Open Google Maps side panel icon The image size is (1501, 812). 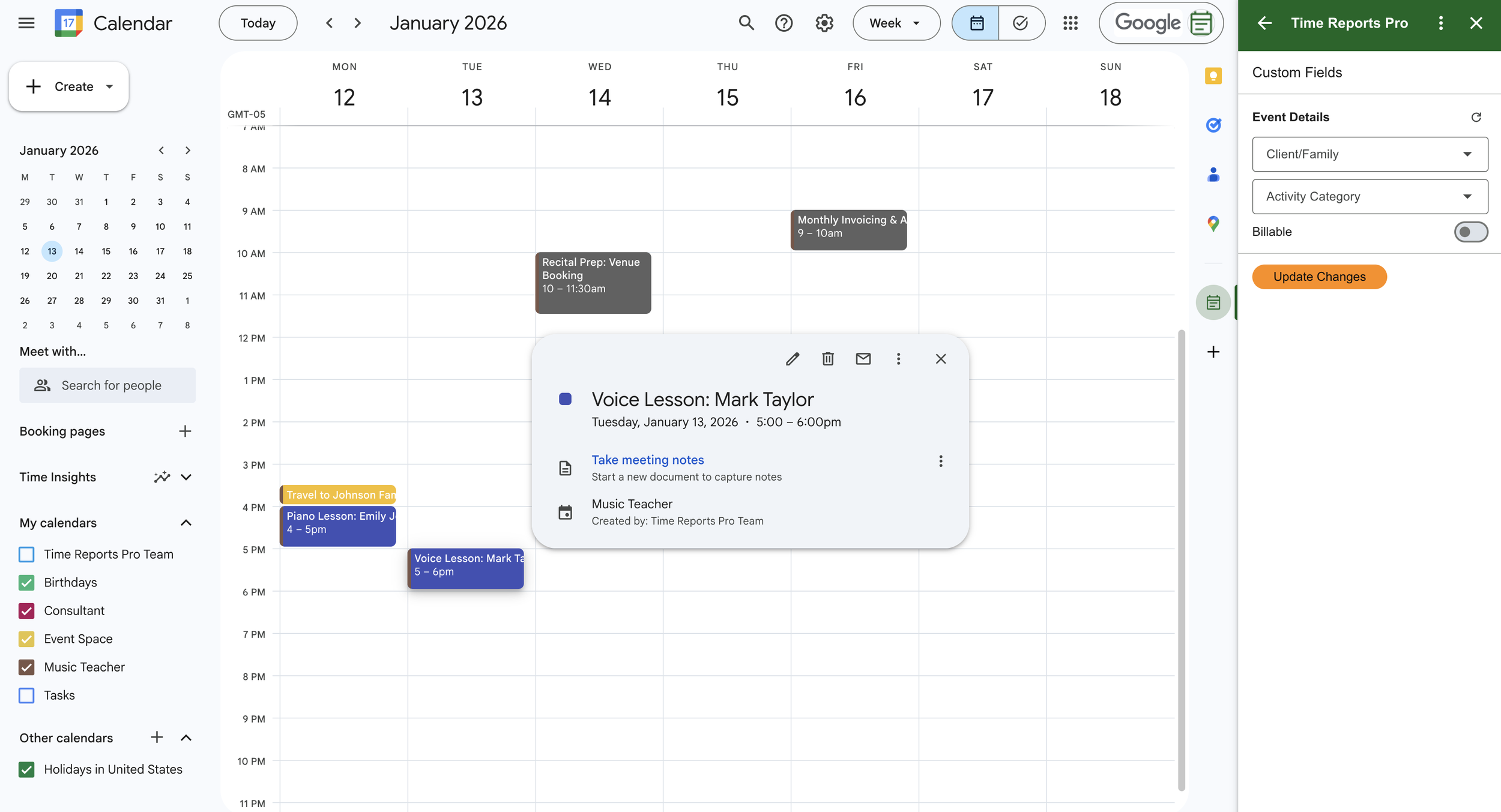[x=1213, y=224]
